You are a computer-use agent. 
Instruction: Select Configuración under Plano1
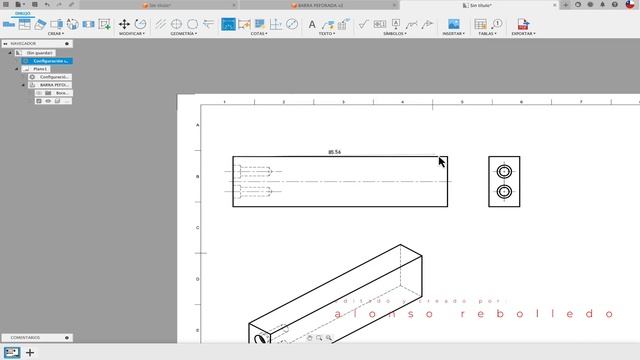coord(50,77)
